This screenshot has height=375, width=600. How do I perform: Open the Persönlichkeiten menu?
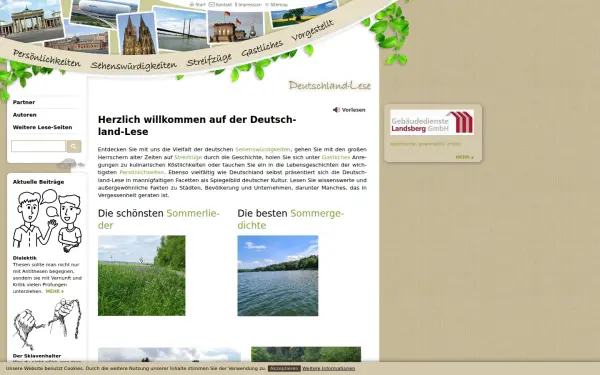47,58
